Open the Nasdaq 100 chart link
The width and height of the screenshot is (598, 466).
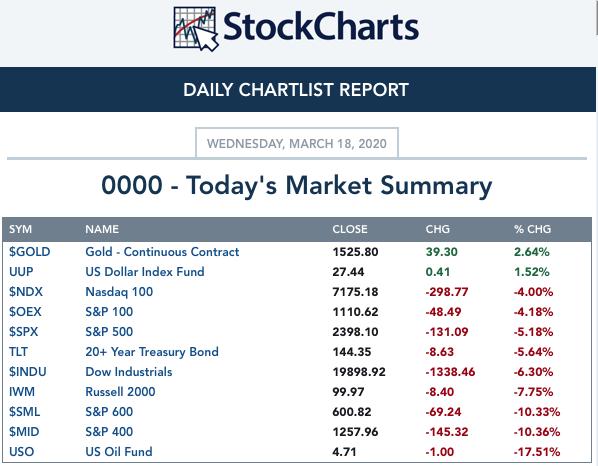tap(119, 292)
